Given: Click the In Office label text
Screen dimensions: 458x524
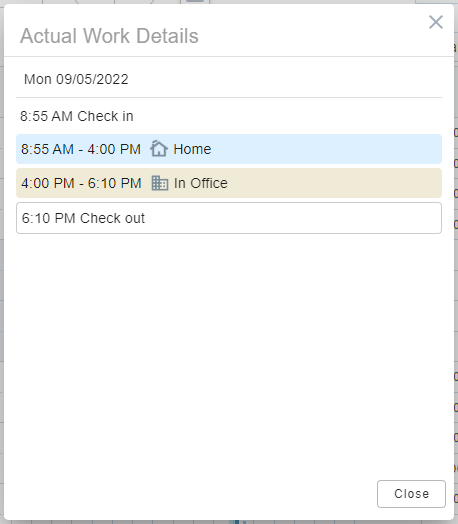Looking at the screenshot, I should [x=201, y=183].
